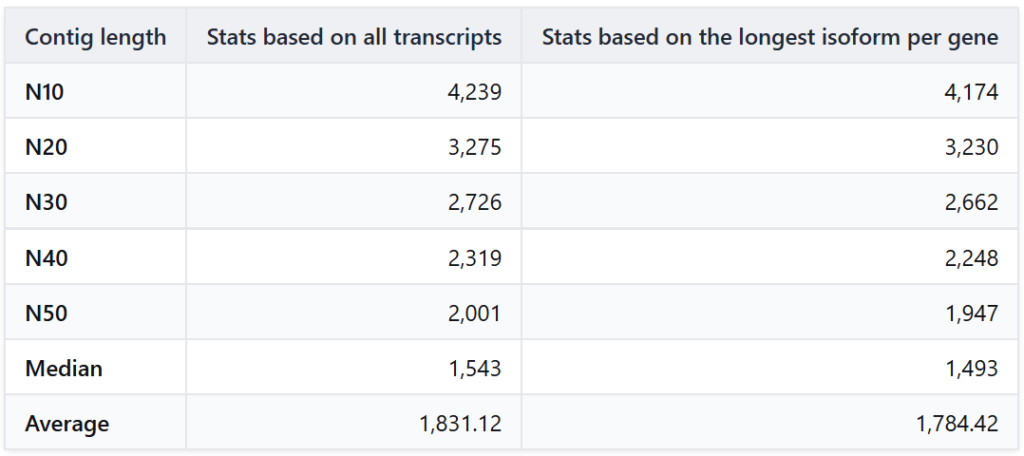Select the Average row label
The width and height of the screenshot is (1024, 456).
coord(67,423)
